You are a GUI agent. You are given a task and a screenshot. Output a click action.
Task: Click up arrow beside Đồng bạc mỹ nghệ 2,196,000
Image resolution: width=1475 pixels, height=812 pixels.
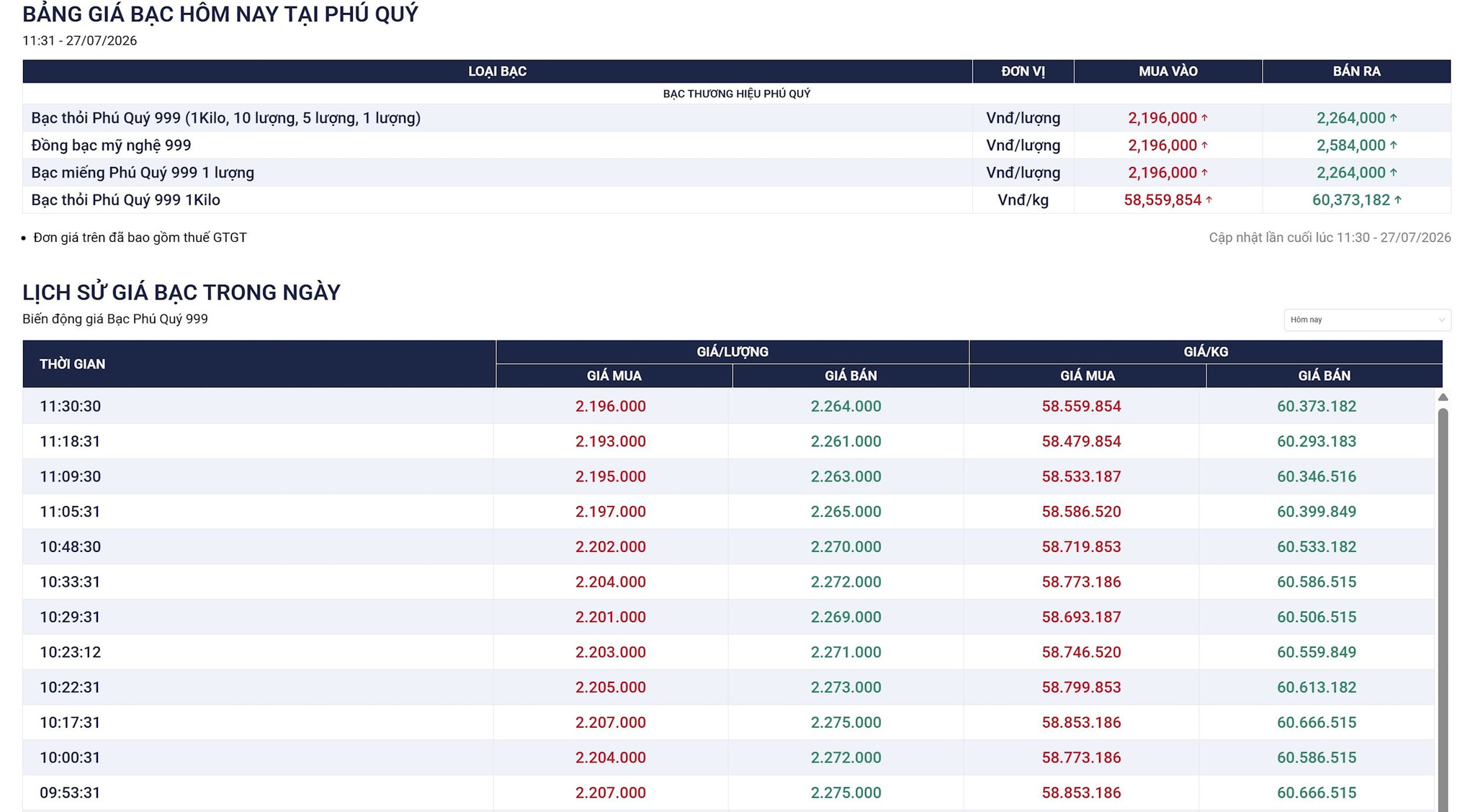[x=1204, y=145]
